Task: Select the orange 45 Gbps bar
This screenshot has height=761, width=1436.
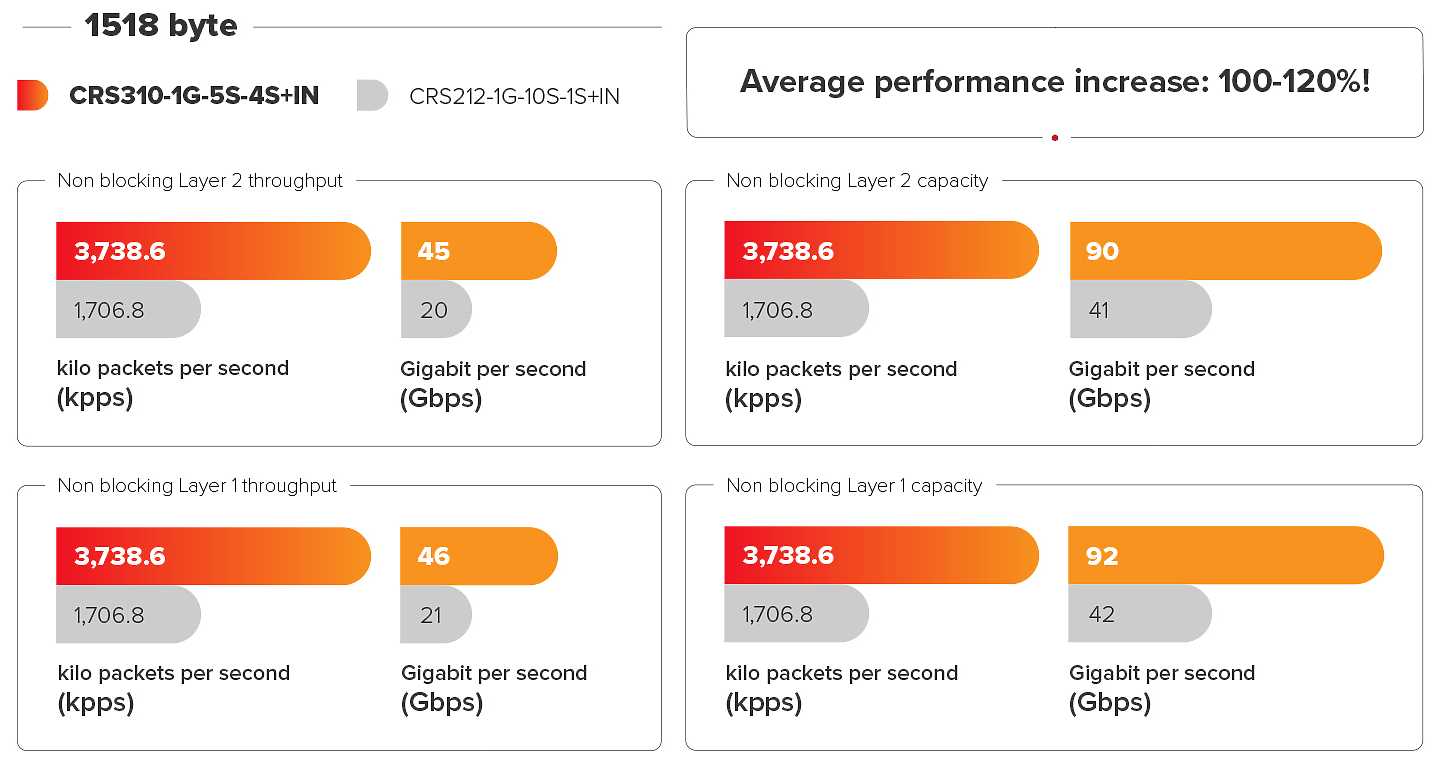Action: coord(478,251)
